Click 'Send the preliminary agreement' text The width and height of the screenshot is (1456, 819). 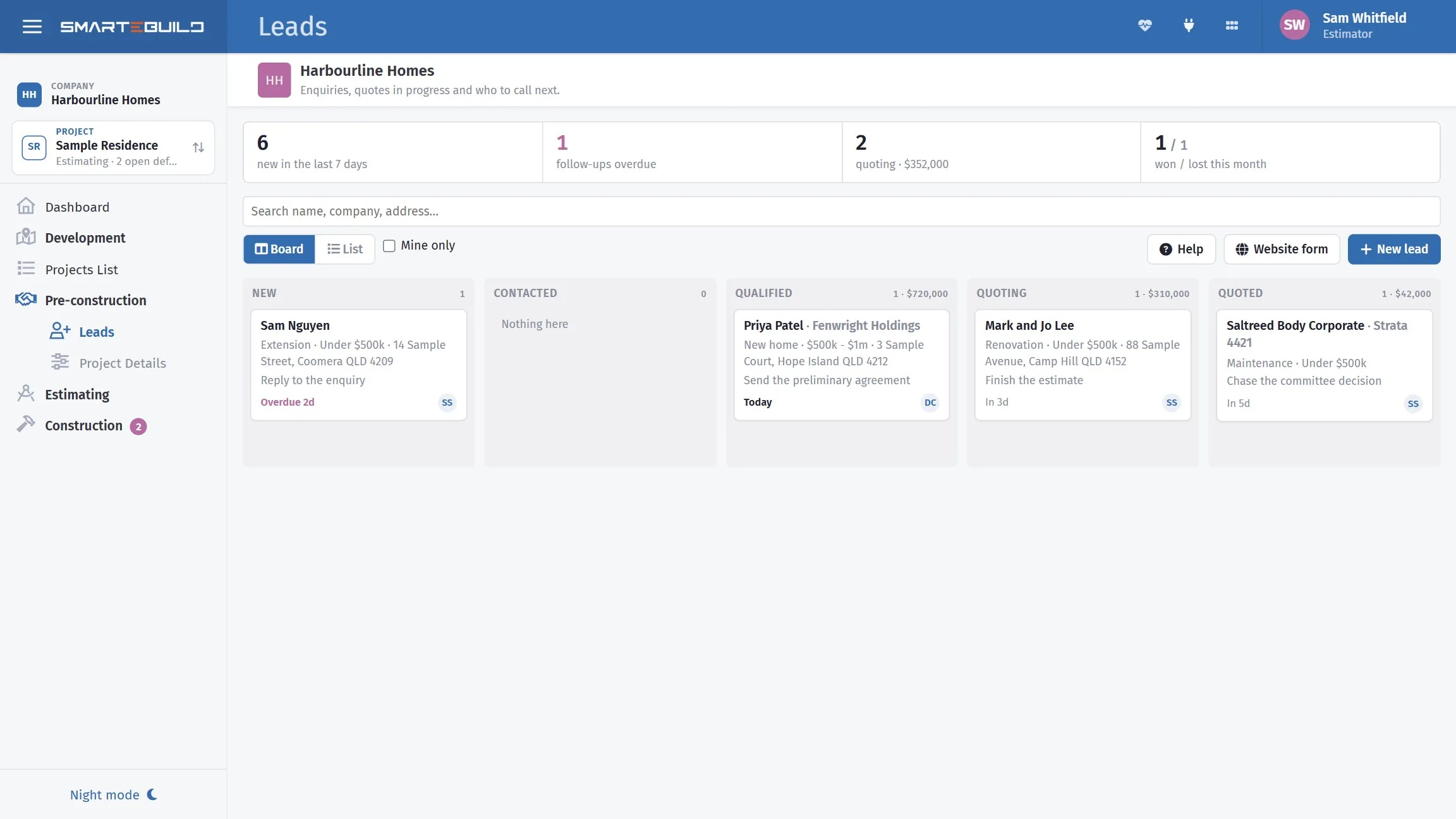pos(827,380)
